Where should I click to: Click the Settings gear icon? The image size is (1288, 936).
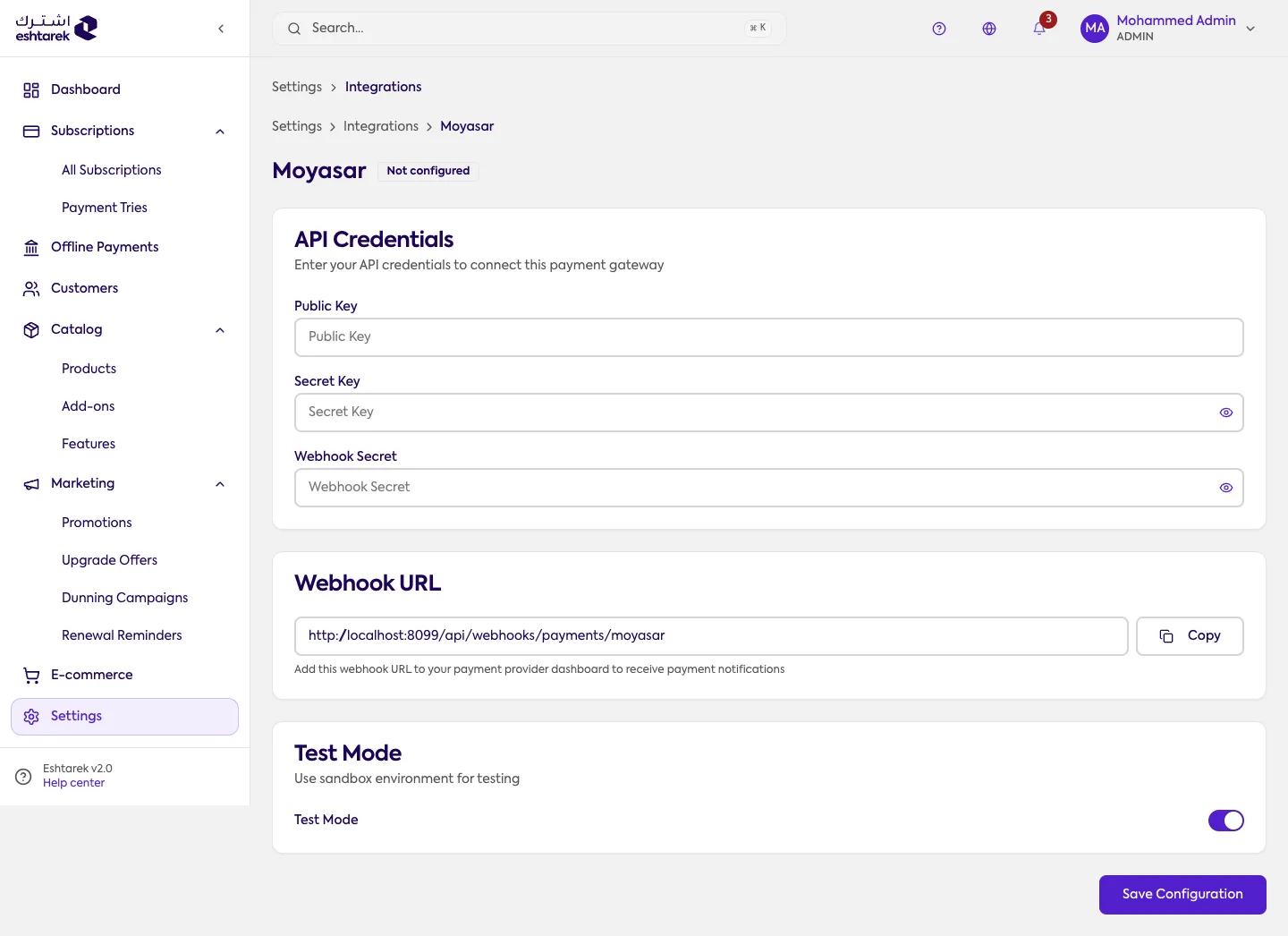click(31, 716)
